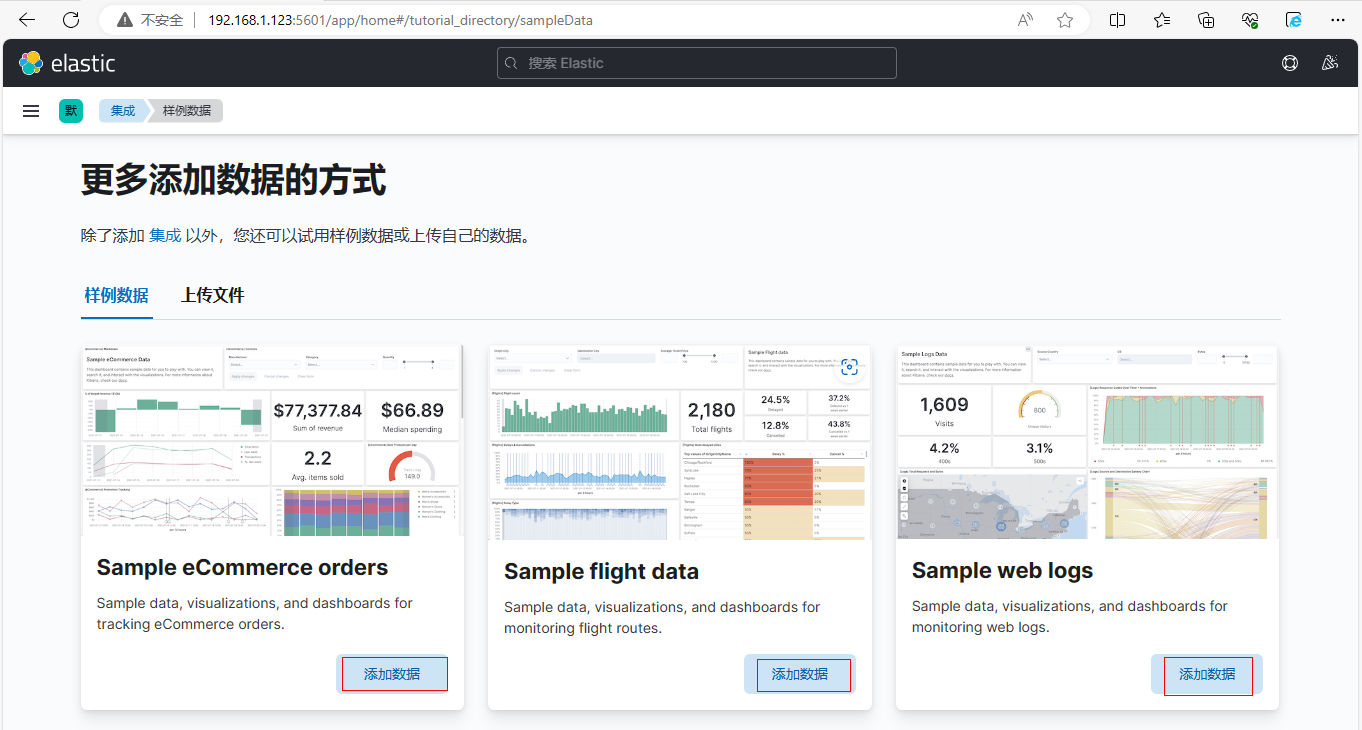Click the screenshot capture icon on flight preview

tap(849, 368)
